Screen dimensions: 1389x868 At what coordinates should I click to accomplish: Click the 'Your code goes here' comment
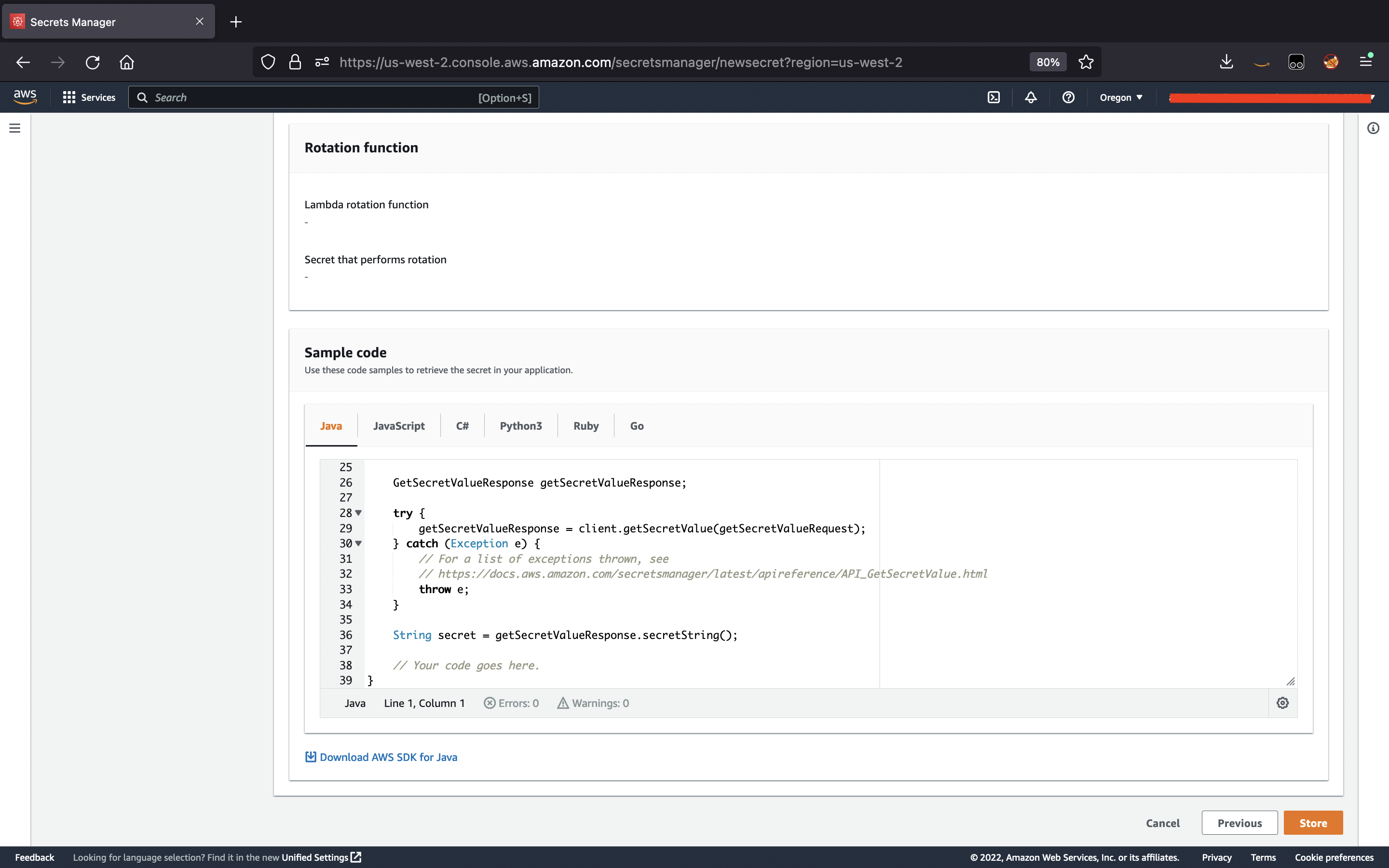tap(466, 665)
